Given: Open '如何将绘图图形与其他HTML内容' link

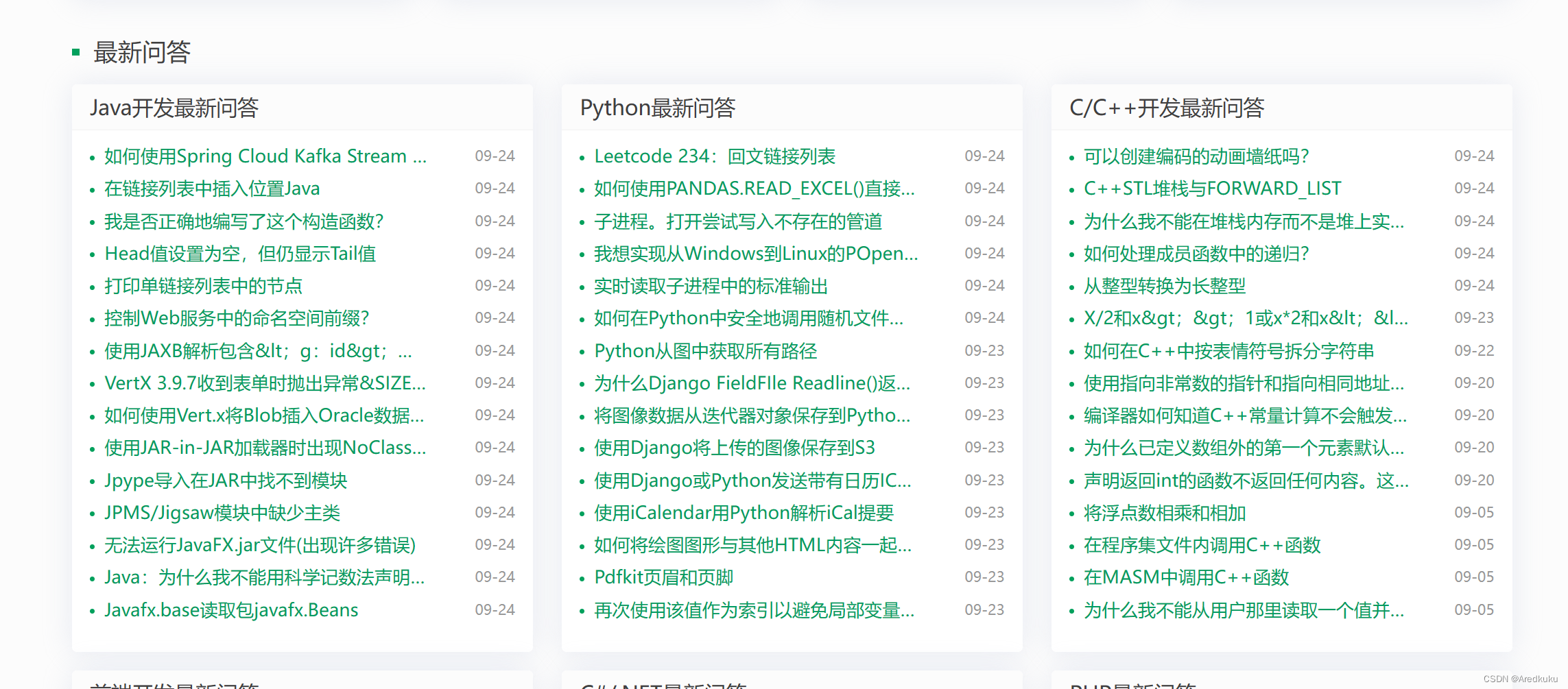Looking at the screenshot, I should click(x=753, y=545).
